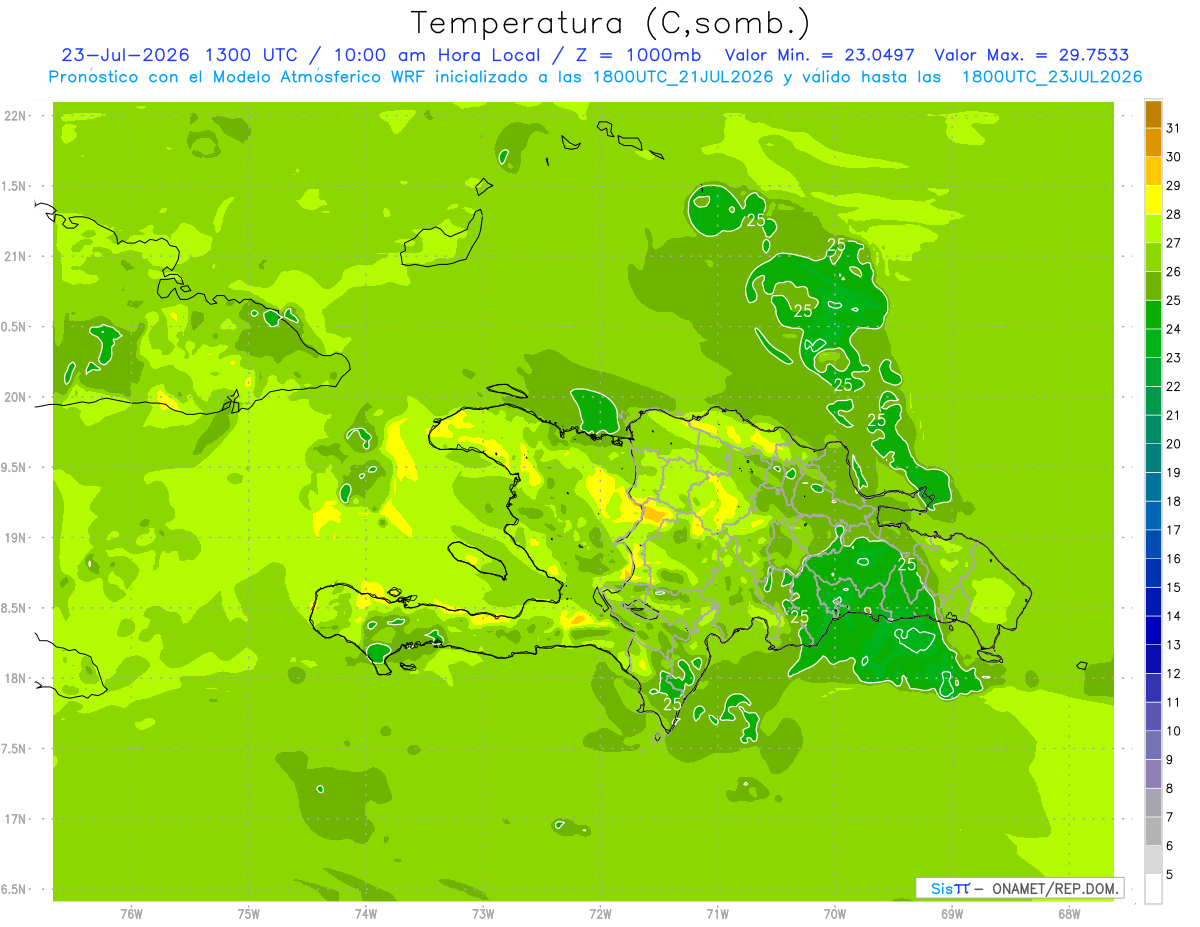Click the '1800UTC_23JUL2026' valid-until time
The image size is (1200, 927).
pyautogui.click(x=1052, y=77)
